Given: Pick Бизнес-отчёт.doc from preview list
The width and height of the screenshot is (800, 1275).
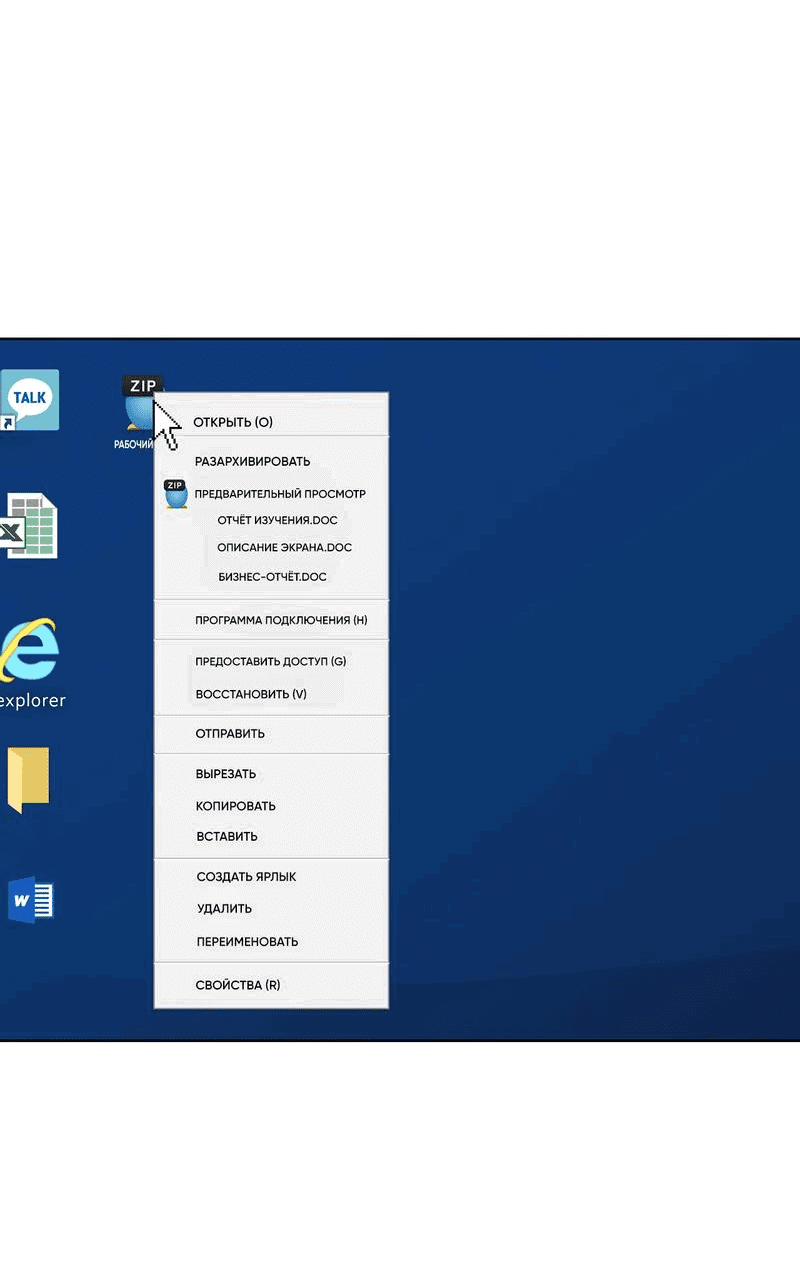Looking at the screenshot, I should [x=272, y=577].
